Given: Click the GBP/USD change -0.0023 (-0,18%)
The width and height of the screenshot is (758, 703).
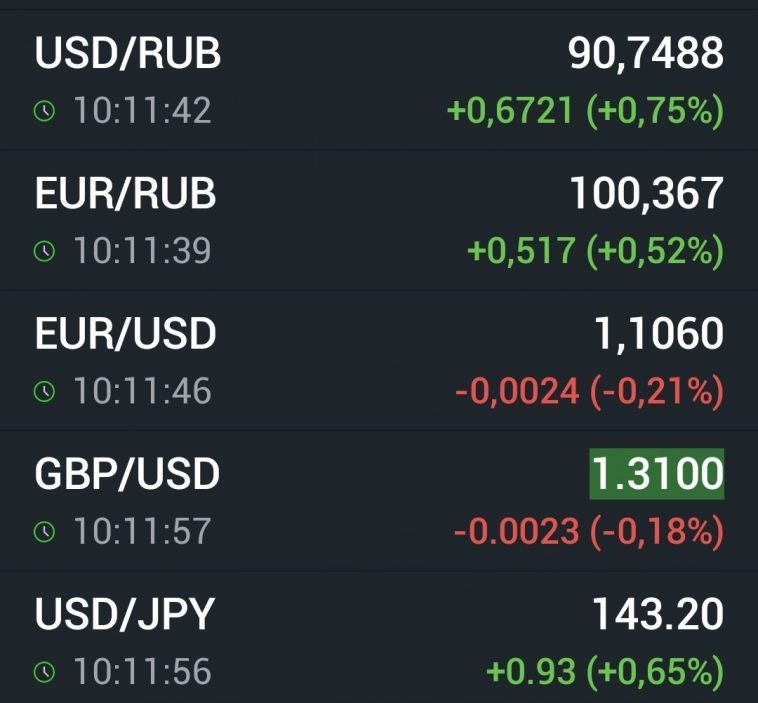Looking at the screenshot, I should (588, 531).
